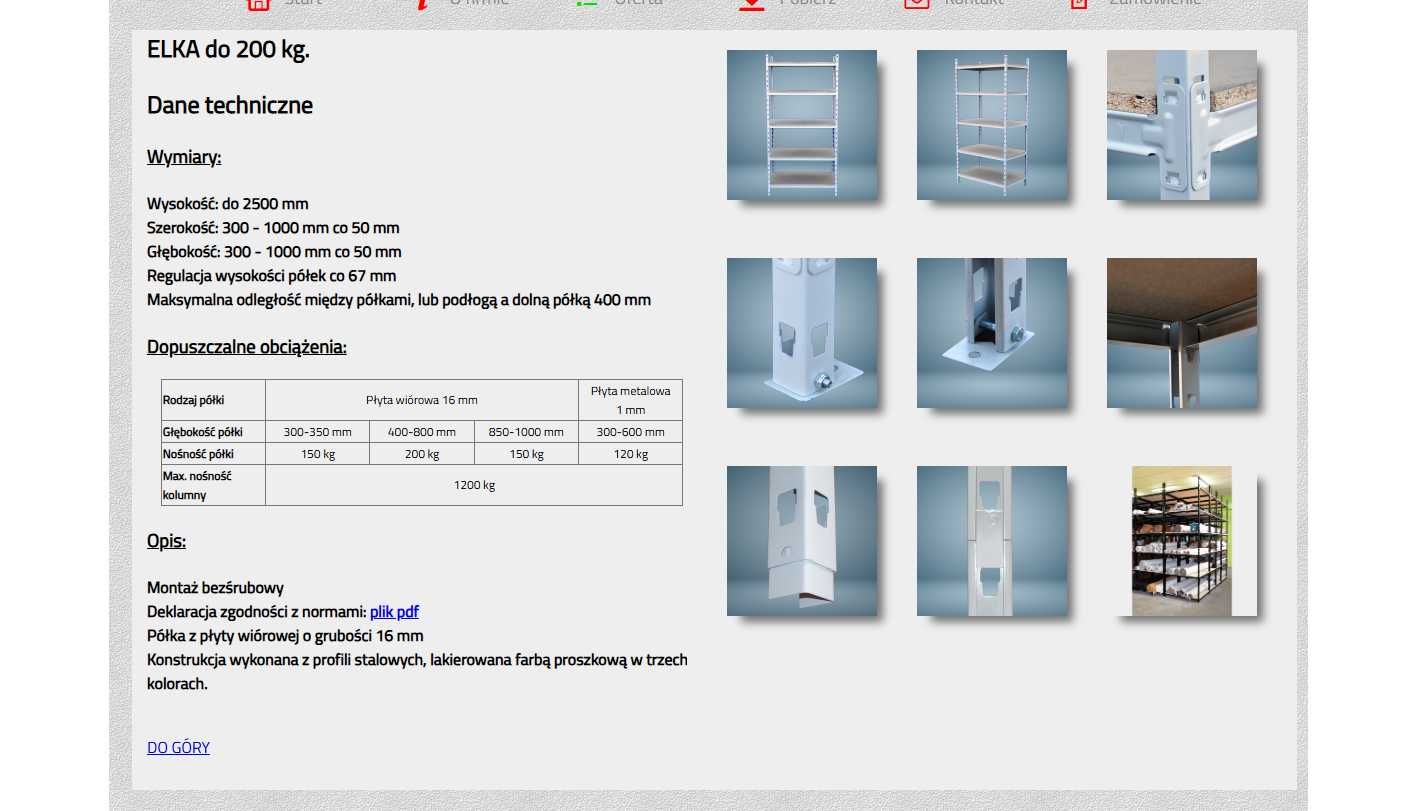1416x811 pixels.
Task: Click the '1200 kg' column capacity cell
Action: 474,485
